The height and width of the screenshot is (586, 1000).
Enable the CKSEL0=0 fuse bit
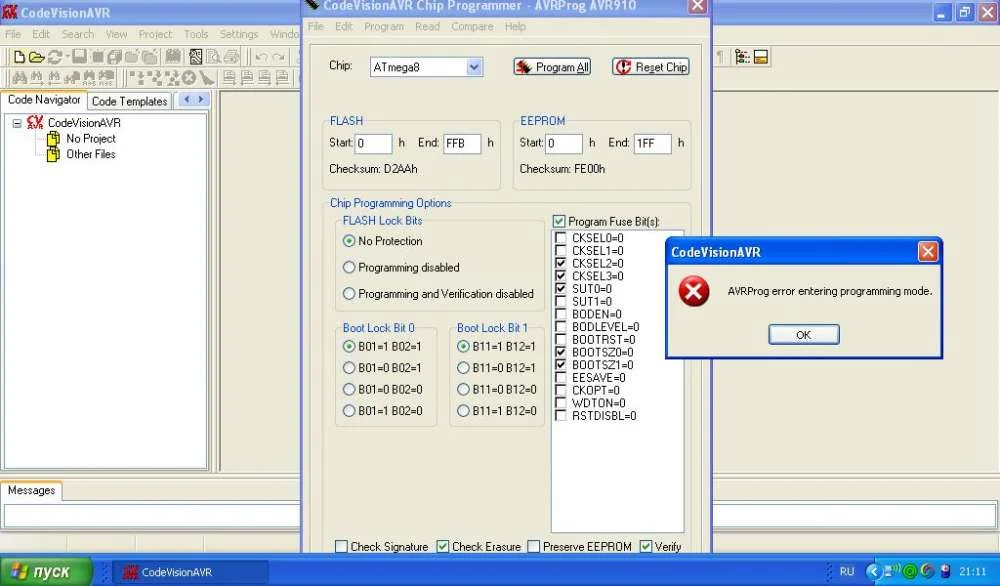pyautogui.click(x=561, y=238)
